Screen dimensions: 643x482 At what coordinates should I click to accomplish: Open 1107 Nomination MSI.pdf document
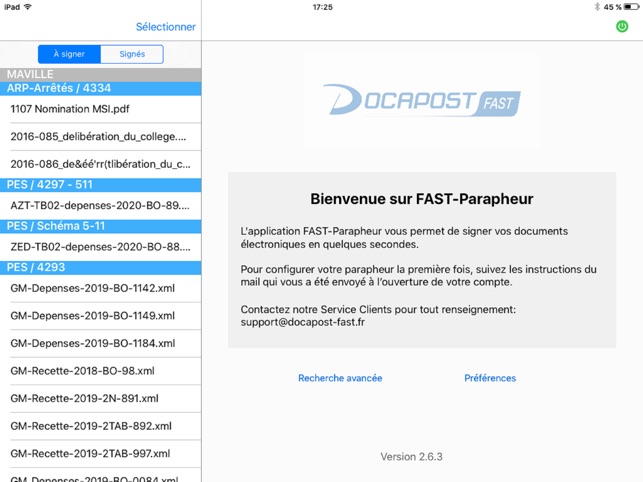tap(70, 109)
